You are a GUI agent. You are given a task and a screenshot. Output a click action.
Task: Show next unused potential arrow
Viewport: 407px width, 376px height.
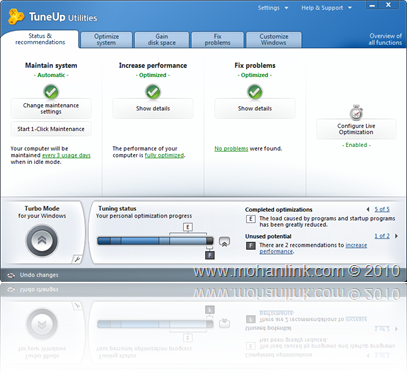[x=396, y=236]
